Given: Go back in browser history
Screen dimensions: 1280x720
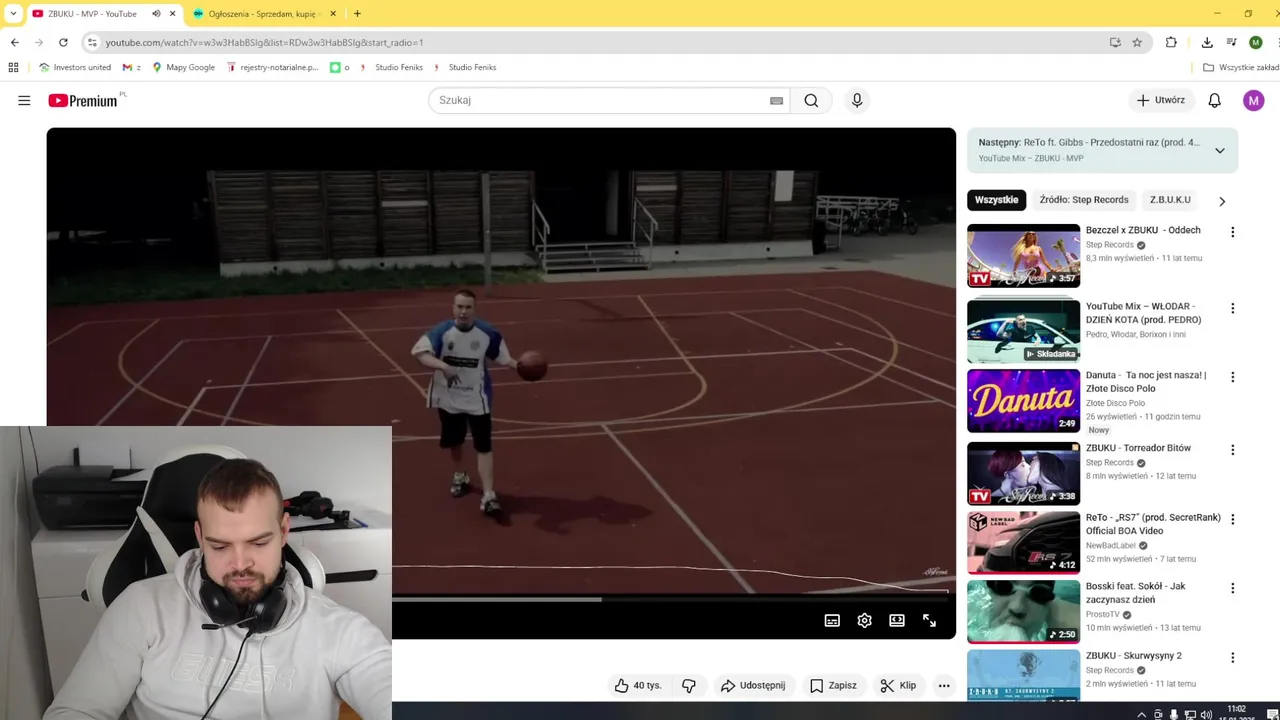Looking at the screenshot, I should 15,42.
